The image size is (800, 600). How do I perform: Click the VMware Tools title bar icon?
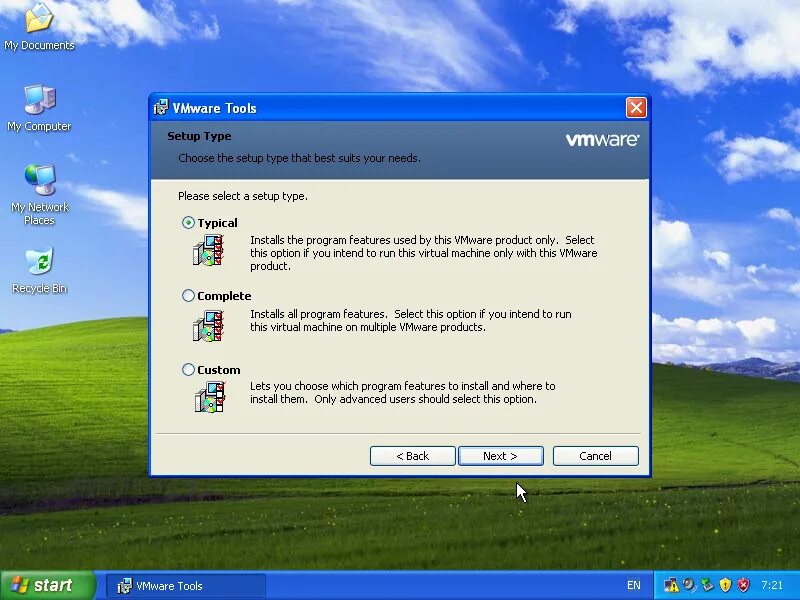click(161, 108)
